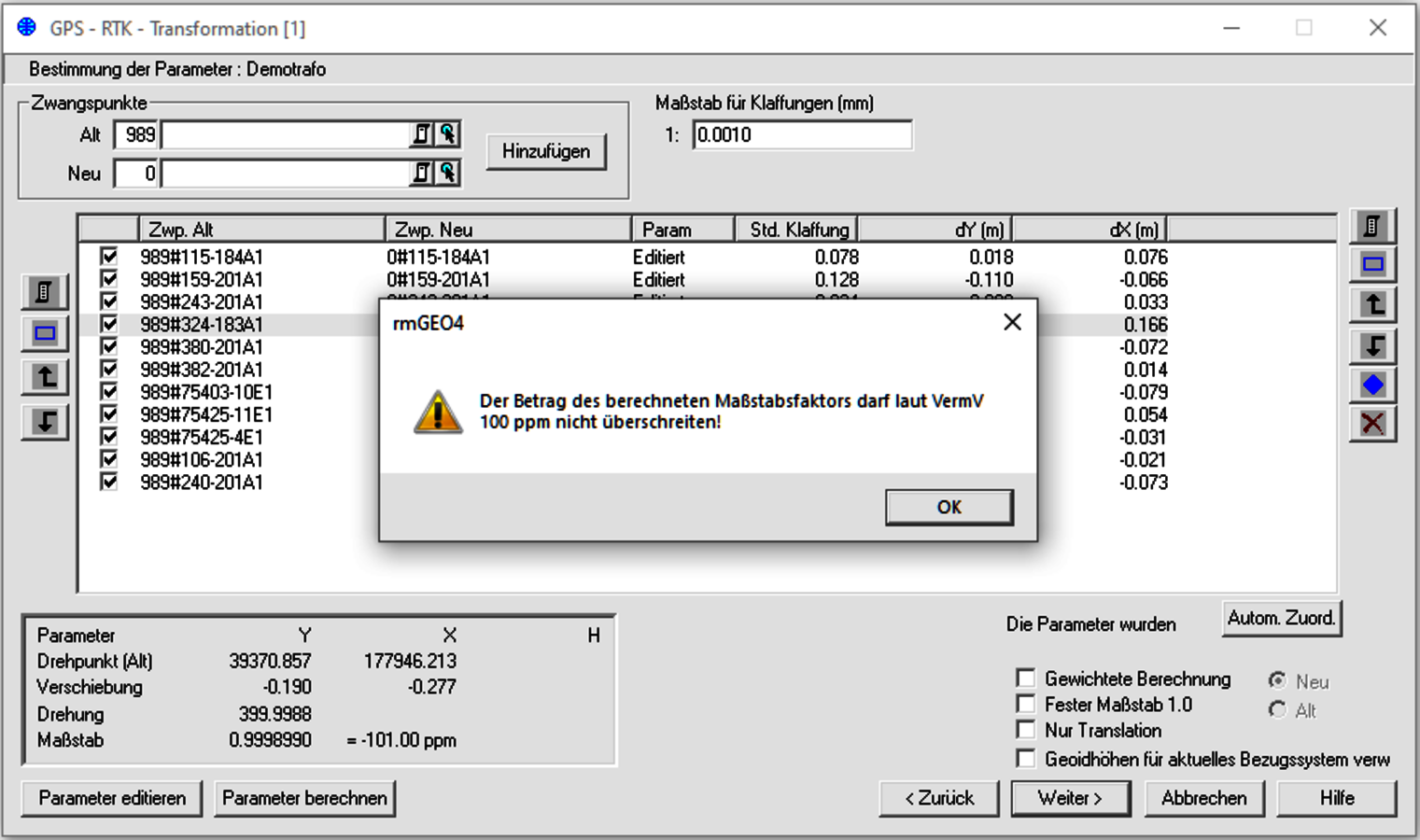
Task: Sort by the Zwp. Alt column header
Action: 261,230
